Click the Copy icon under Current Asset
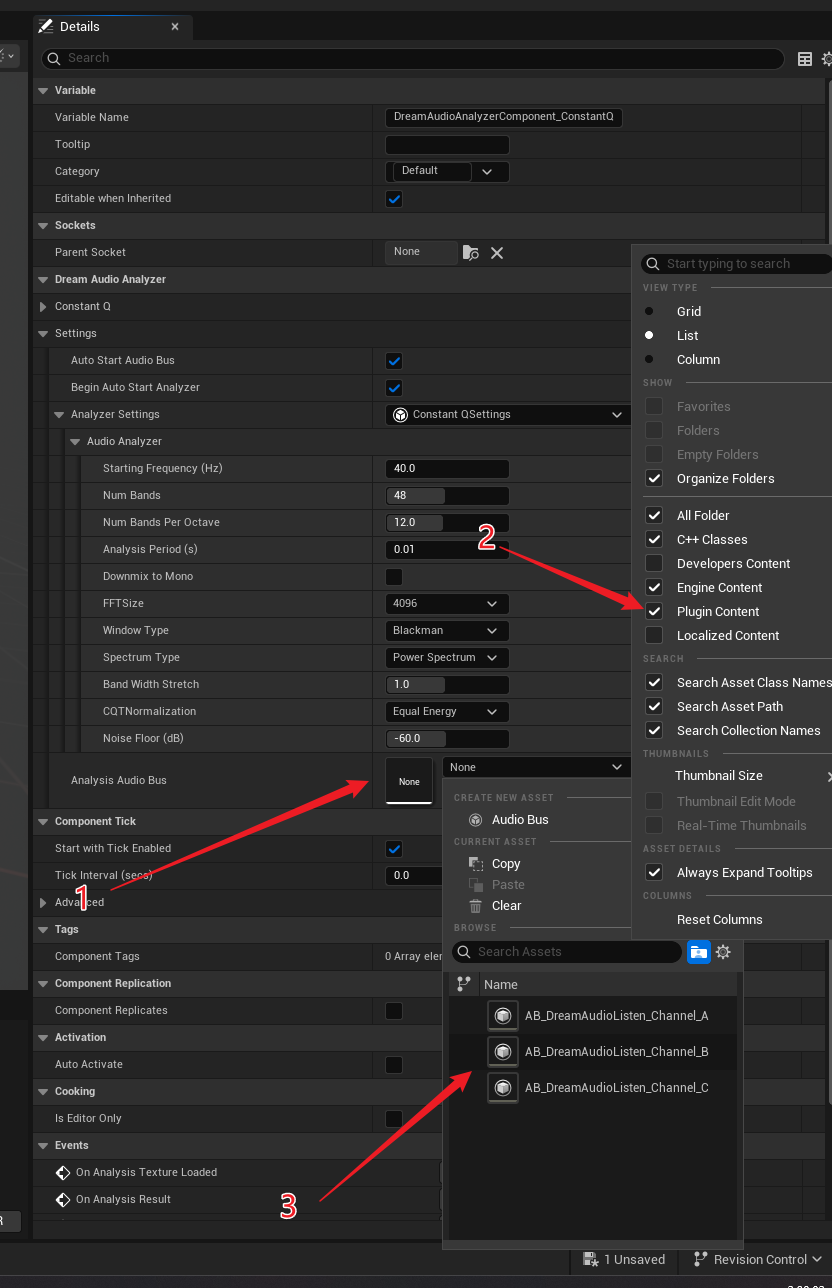This screenshot has height=1288, width=832. tap(476, 864)
